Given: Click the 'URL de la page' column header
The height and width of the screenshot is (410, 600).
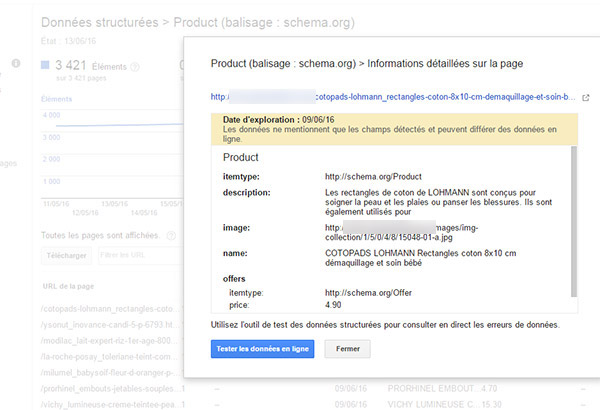Looking at the screenshot, I should click(68, 286).
